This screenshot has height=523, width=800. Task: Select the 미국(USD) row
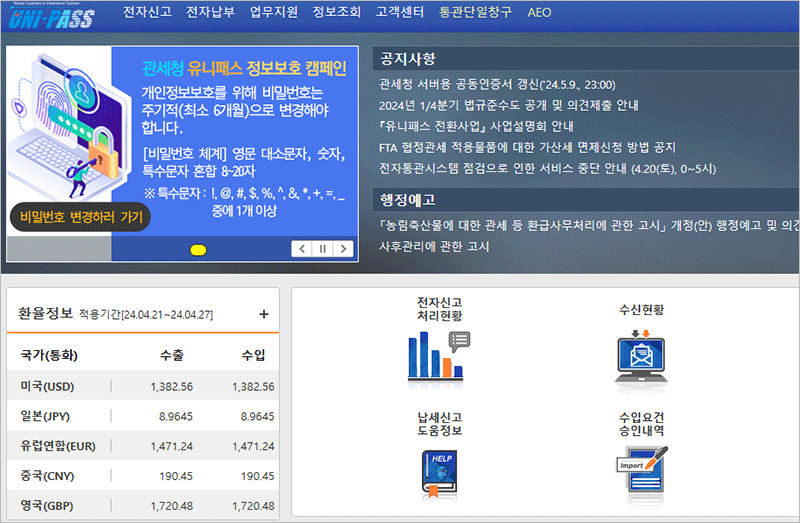[x=143, y=386]
